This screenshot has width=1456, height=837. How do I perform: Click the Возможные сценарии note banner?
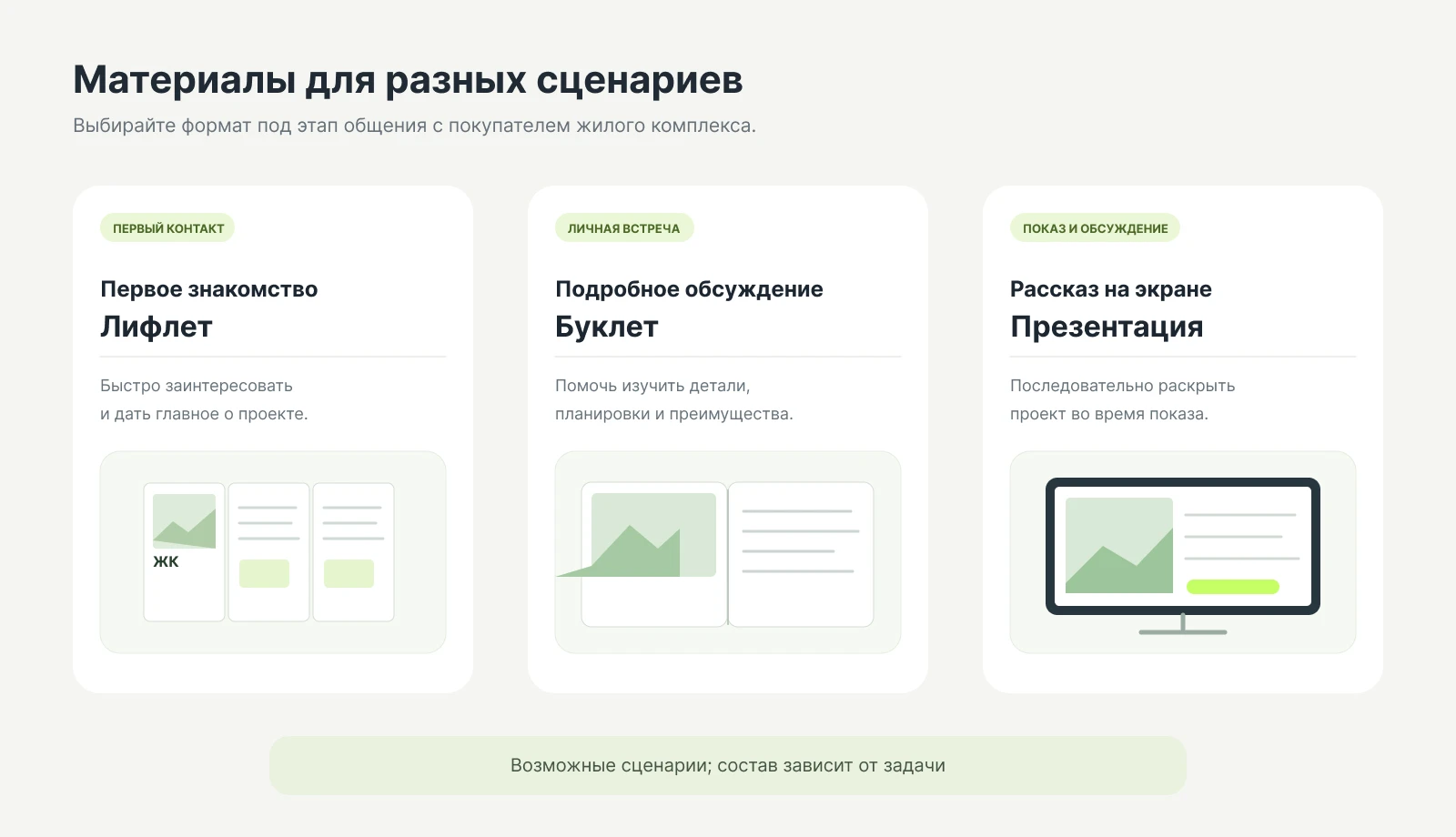(x=728, y=765)
